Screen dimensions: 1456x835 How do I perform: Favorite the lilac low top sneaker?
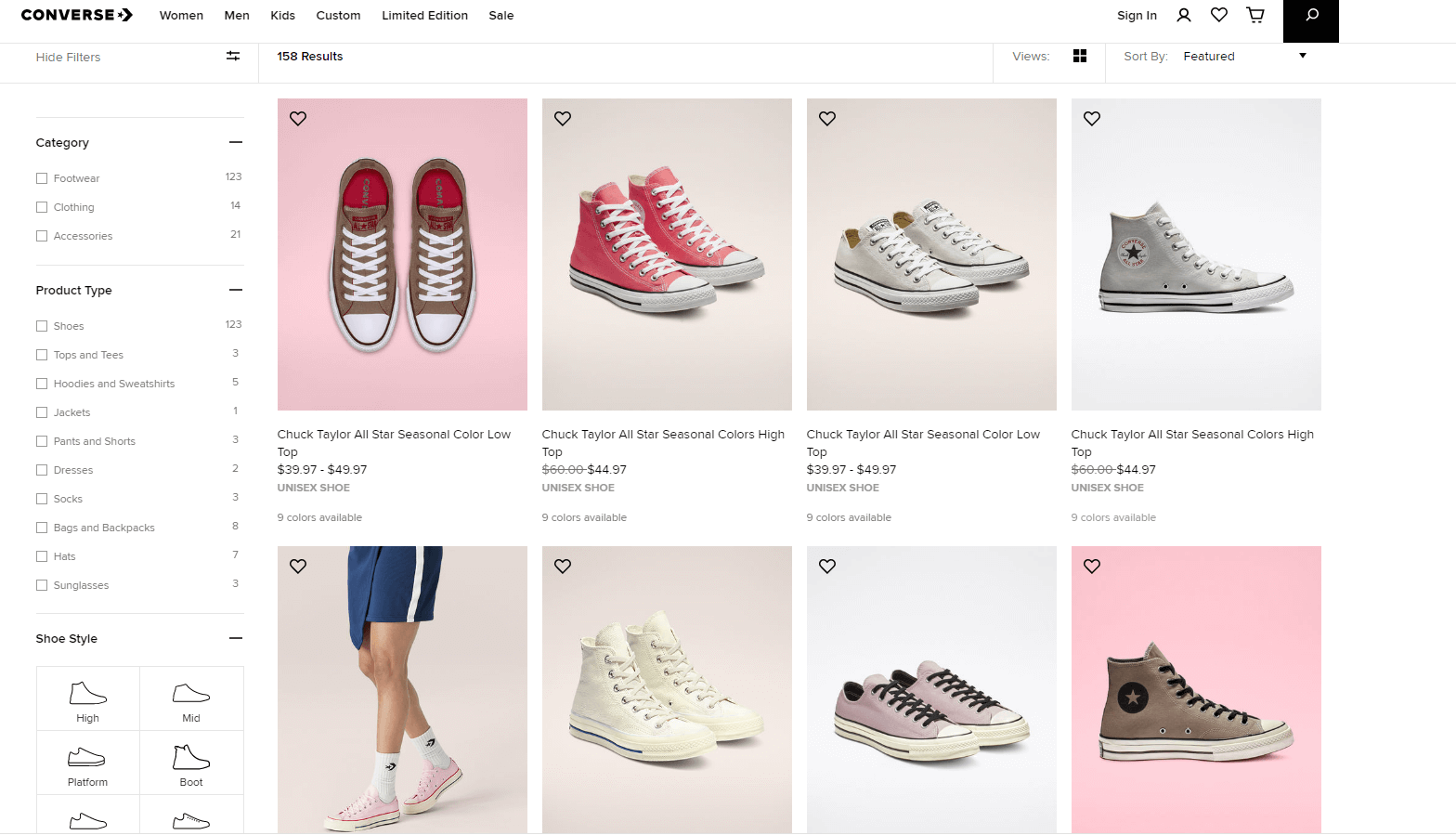827,567
